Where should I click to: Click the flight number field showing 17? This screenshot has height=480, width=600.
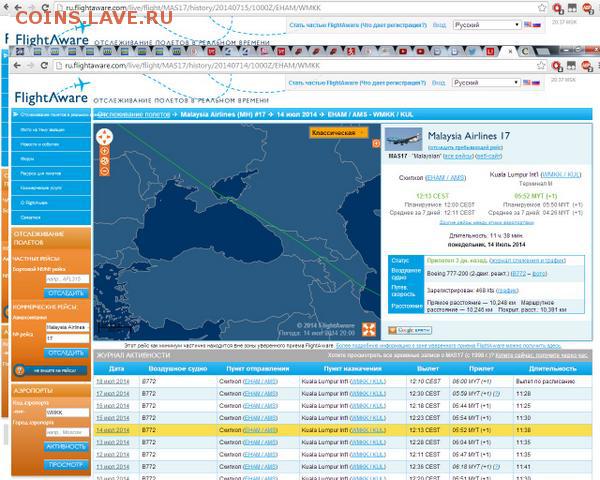point(67,338)
